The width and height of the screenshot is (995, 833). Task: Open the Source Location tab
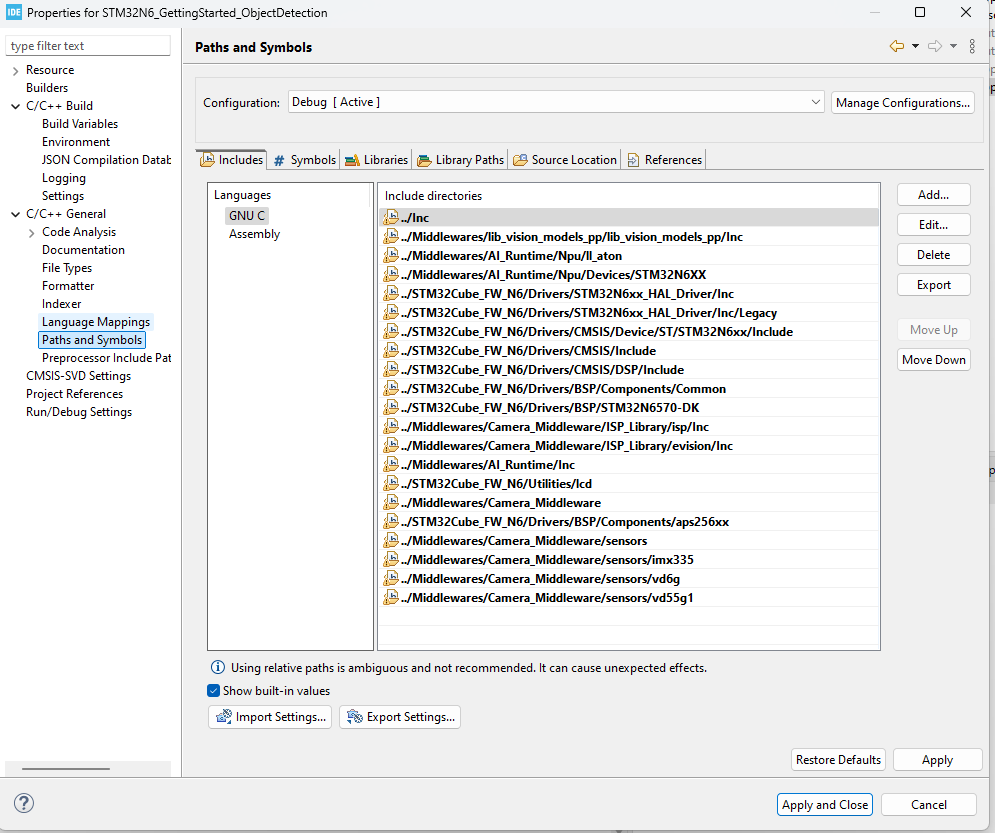pyautogui.click(x=564, y=158)
